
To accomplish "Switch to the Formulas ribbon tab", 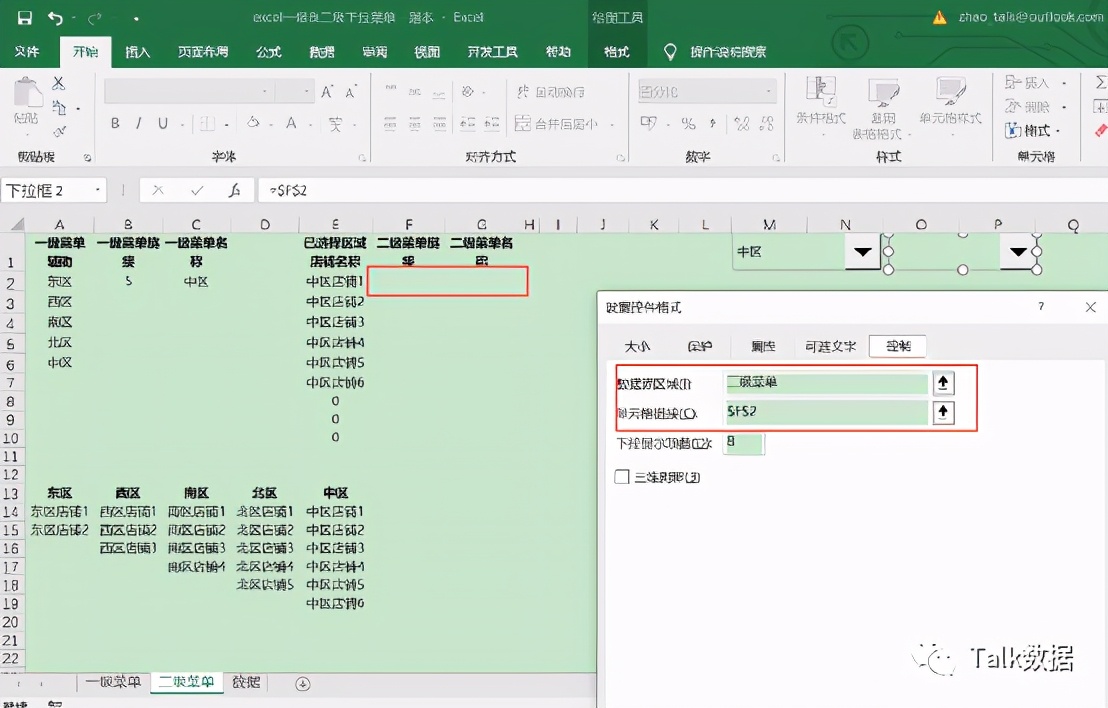I will point(269,52).
